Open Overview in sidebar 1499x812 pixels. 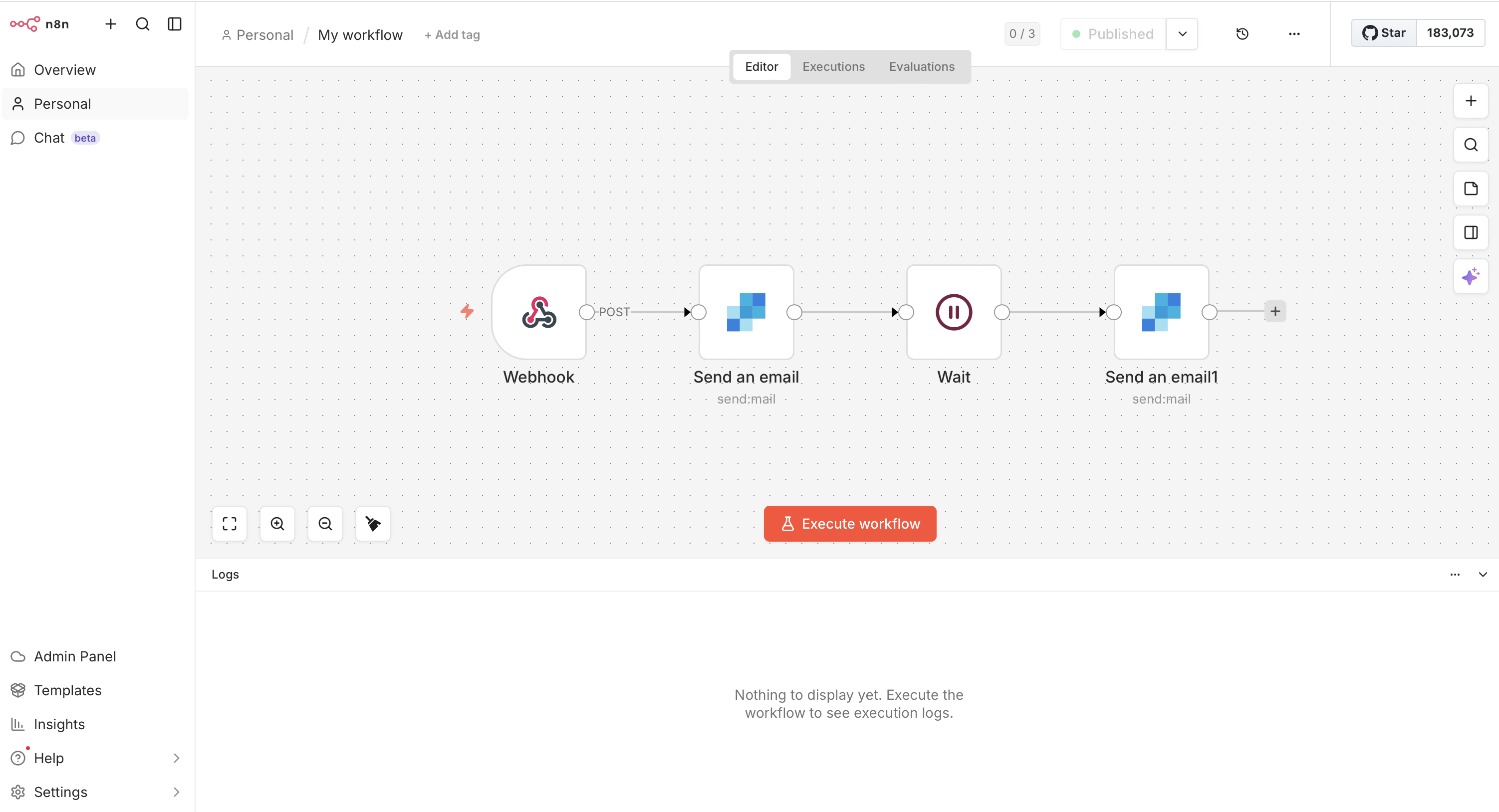95,70
